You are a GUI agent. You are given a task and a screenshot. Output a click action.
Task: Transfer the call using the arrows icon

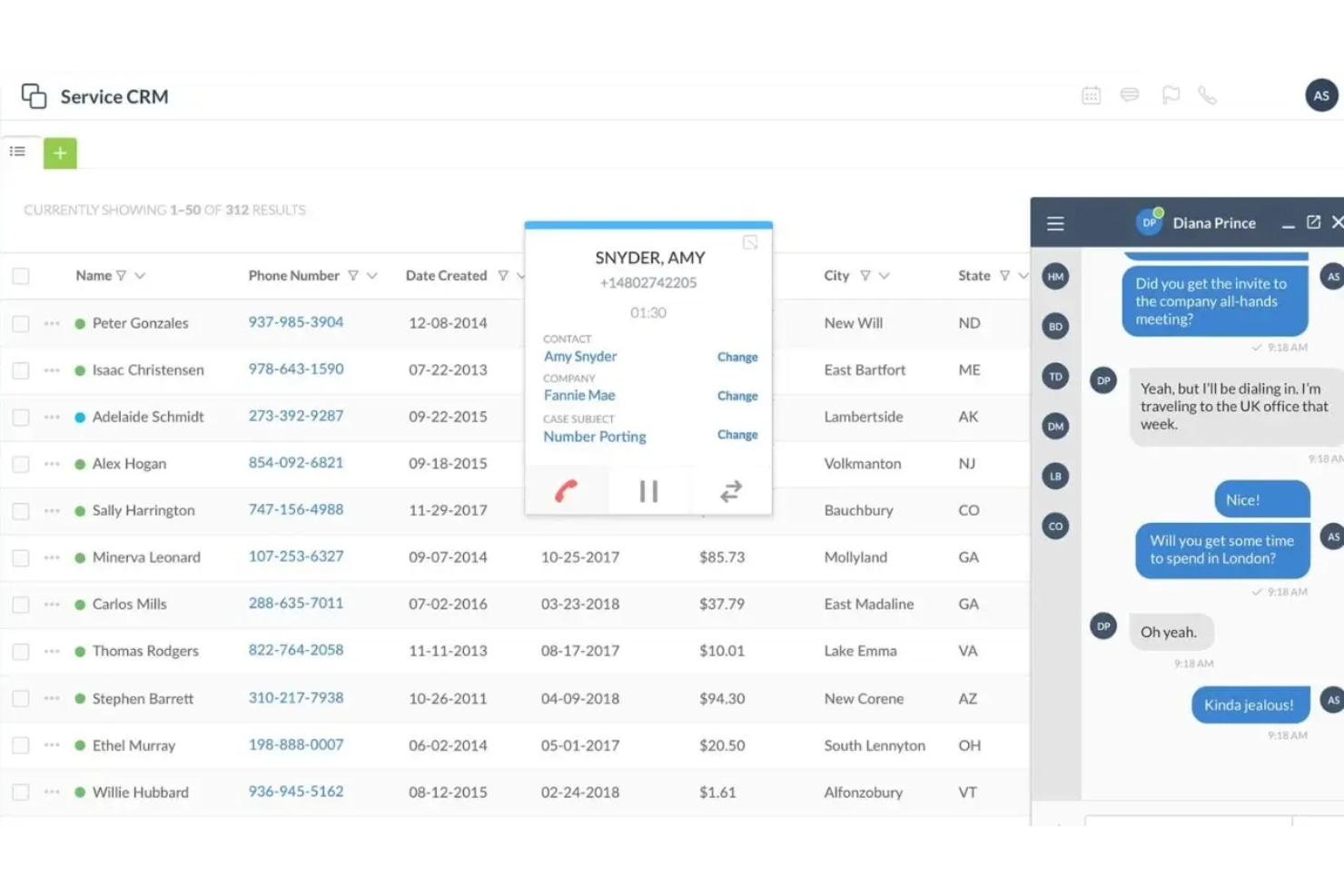coord(731,491)
